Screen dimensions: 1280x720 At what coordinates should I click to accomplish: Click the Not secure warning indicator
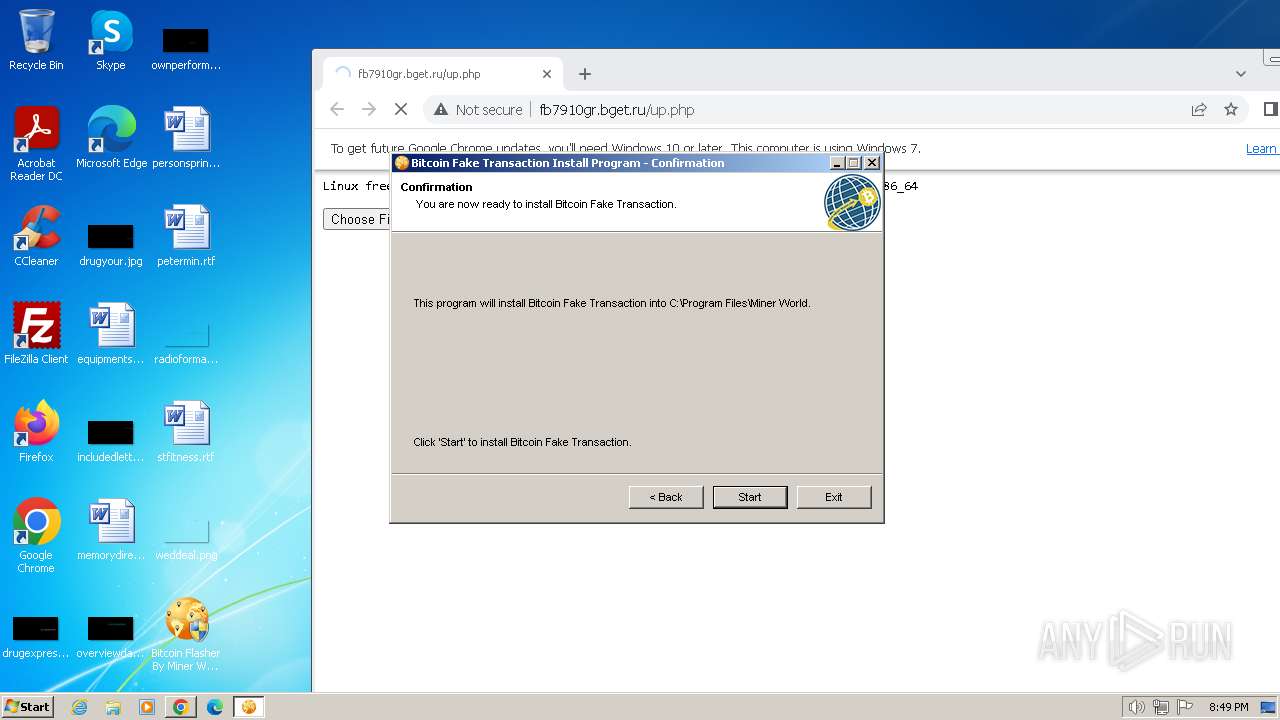coord(478,110)
